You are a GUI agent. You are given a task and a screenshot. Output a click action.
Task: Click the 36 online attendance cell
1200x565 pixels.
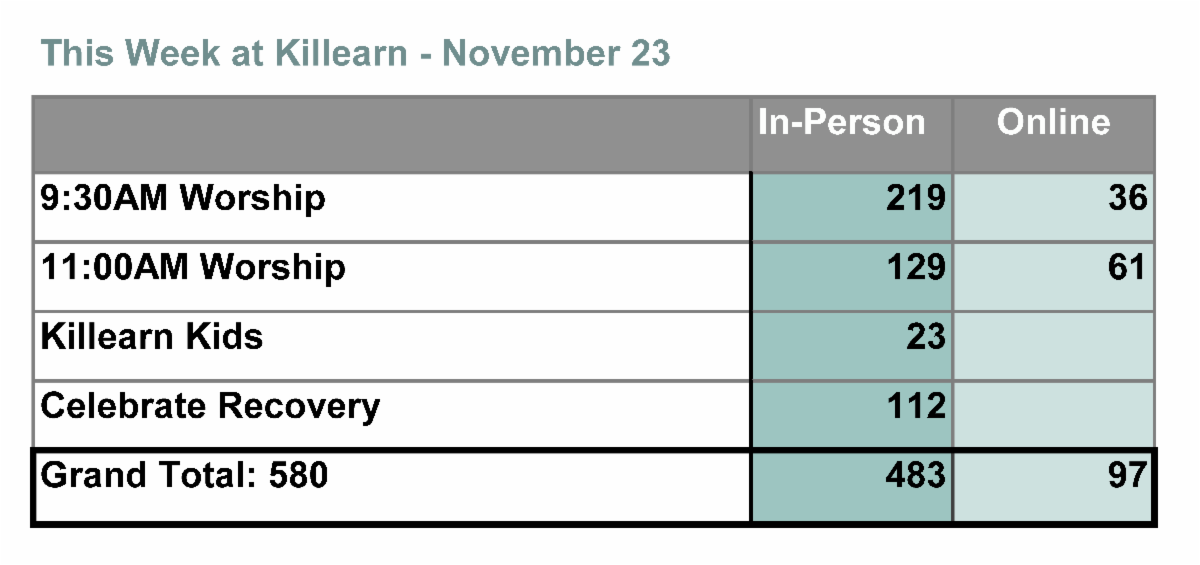point(1127,199)
